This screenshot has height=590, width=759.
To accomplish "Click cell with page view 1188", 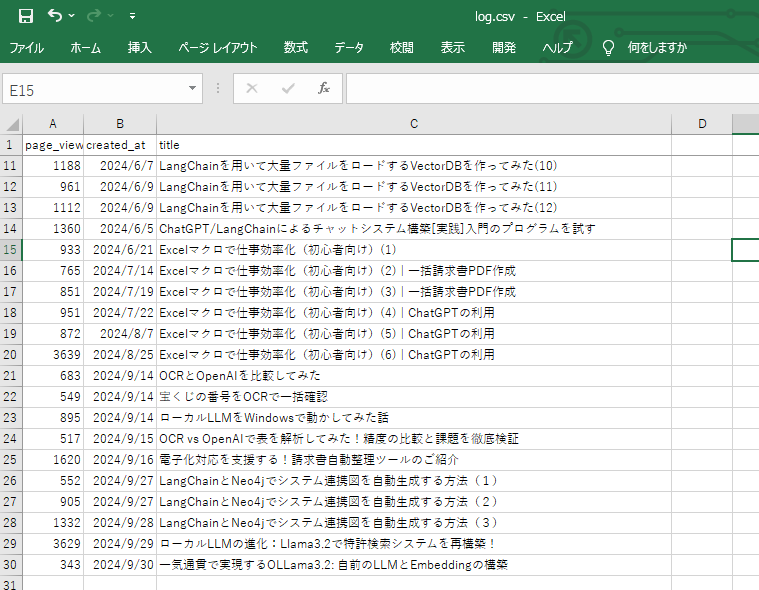I will pos(53,166).
